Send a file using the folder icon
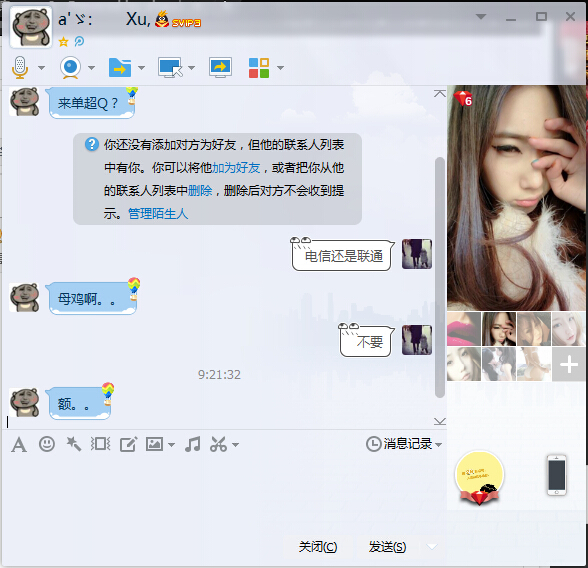This screenshot has height=568, width=588. (x=120, y=67)
